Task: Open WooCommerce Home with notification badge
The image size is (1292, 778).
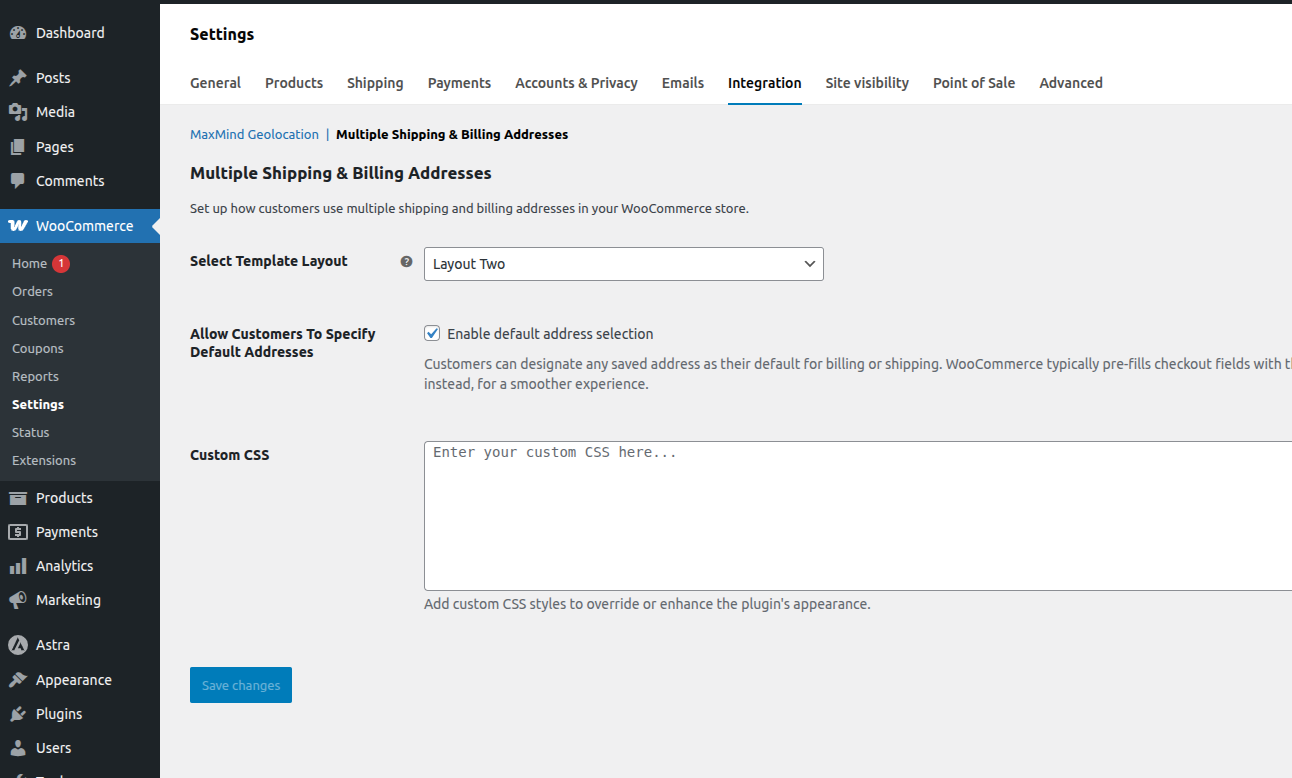Action: [x=30, y=264]
